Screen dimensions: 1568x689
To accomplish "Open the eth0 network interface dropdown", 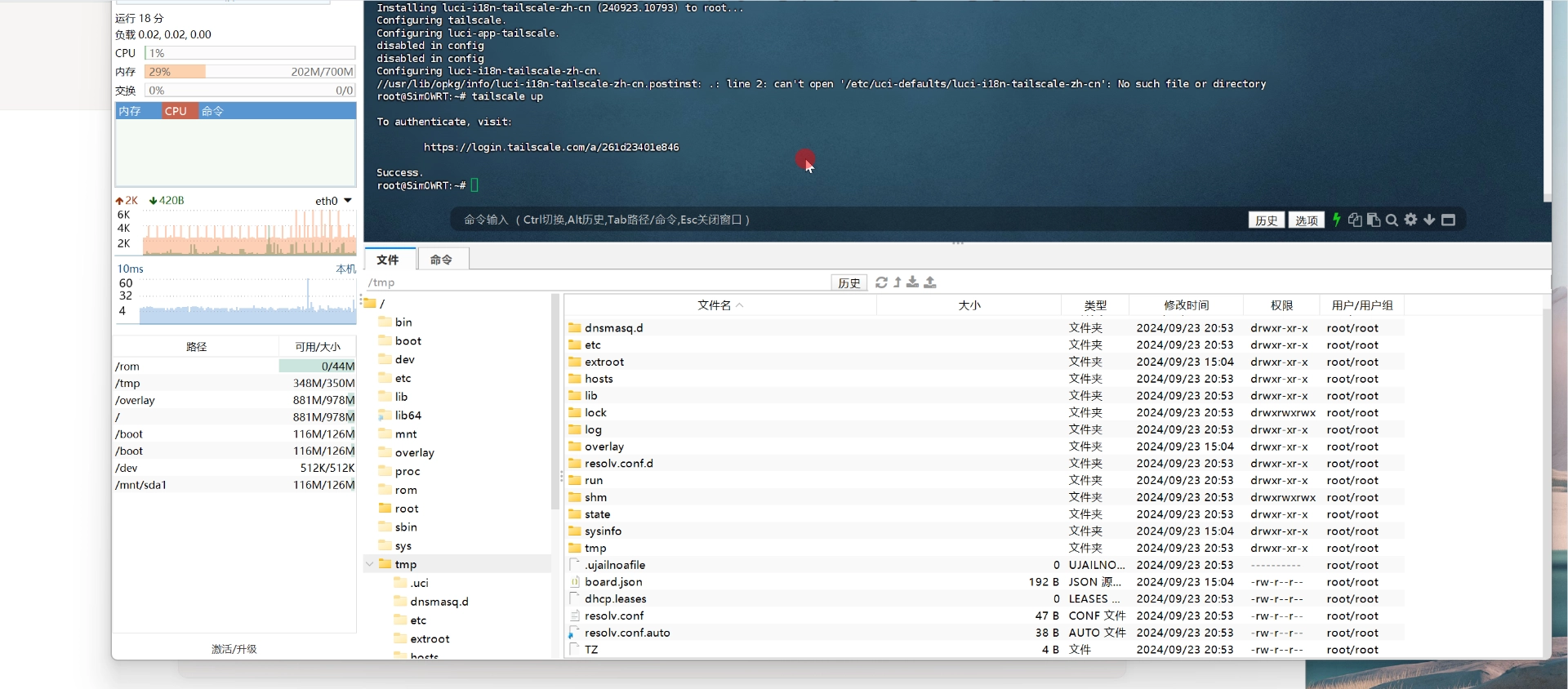I will 348,201.
